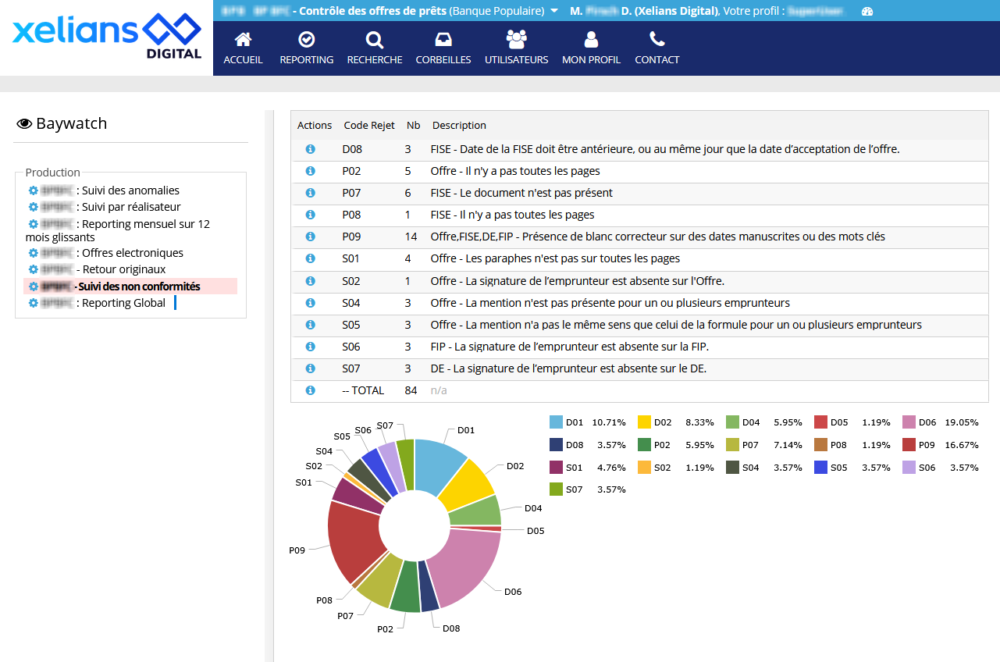The height and width of the screenshot is (662, 1000).
Task: Click the dashboard gauge icon in top bar
Action: click(867, 11)
